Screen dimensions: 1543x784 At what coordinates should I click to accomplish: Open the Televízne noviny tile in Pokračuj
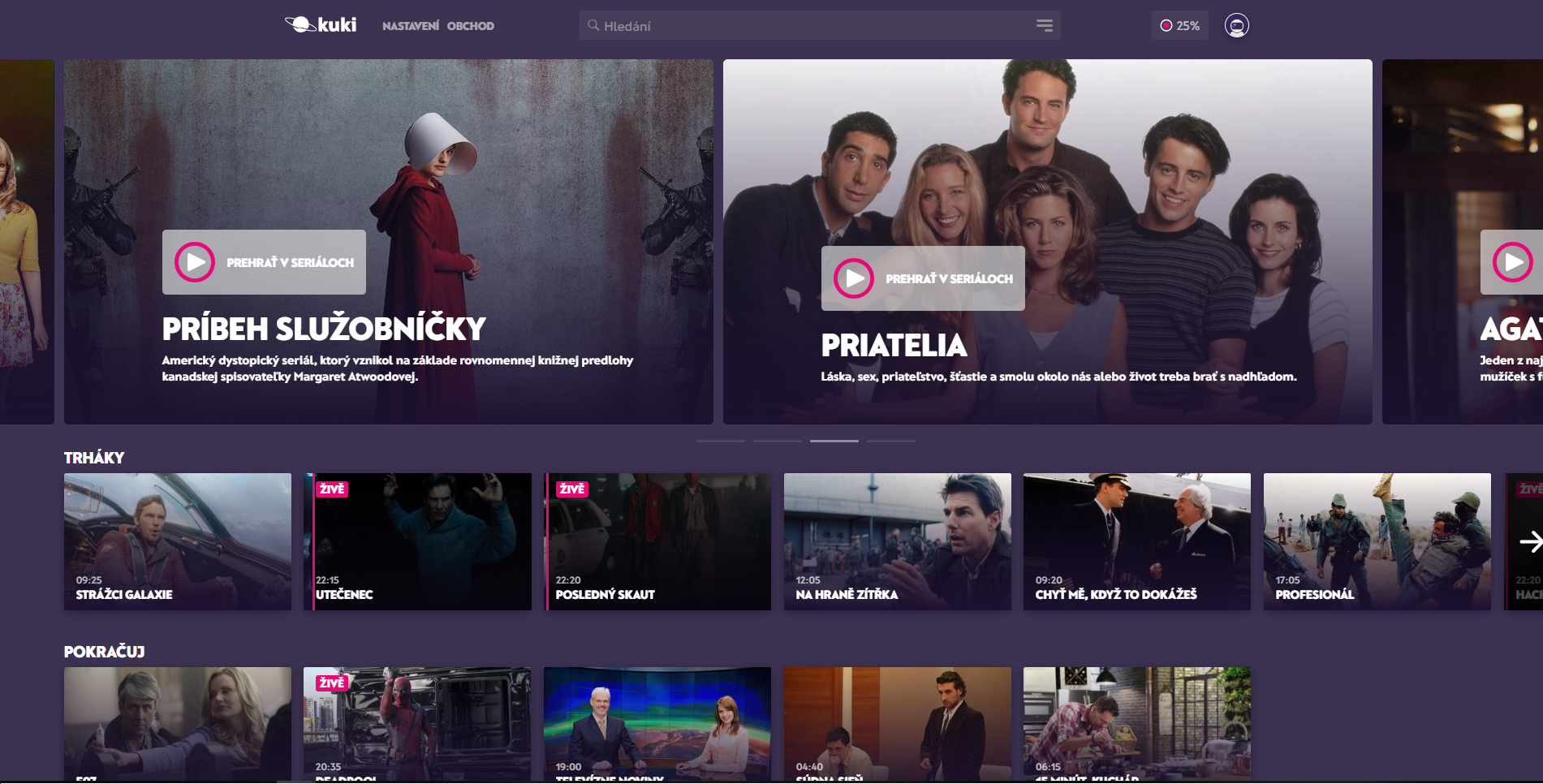pyautogui.click(x=657, y=724)
